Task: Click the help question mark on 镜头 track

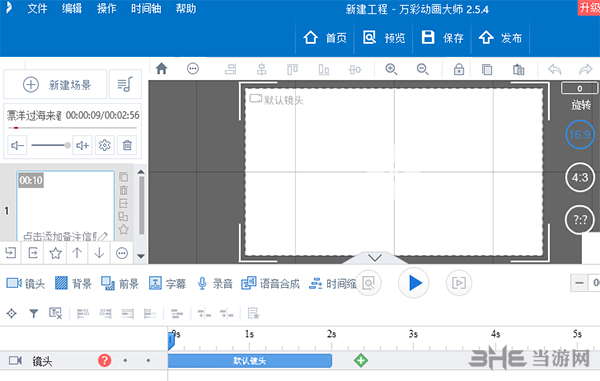Action: pos(104,360)
